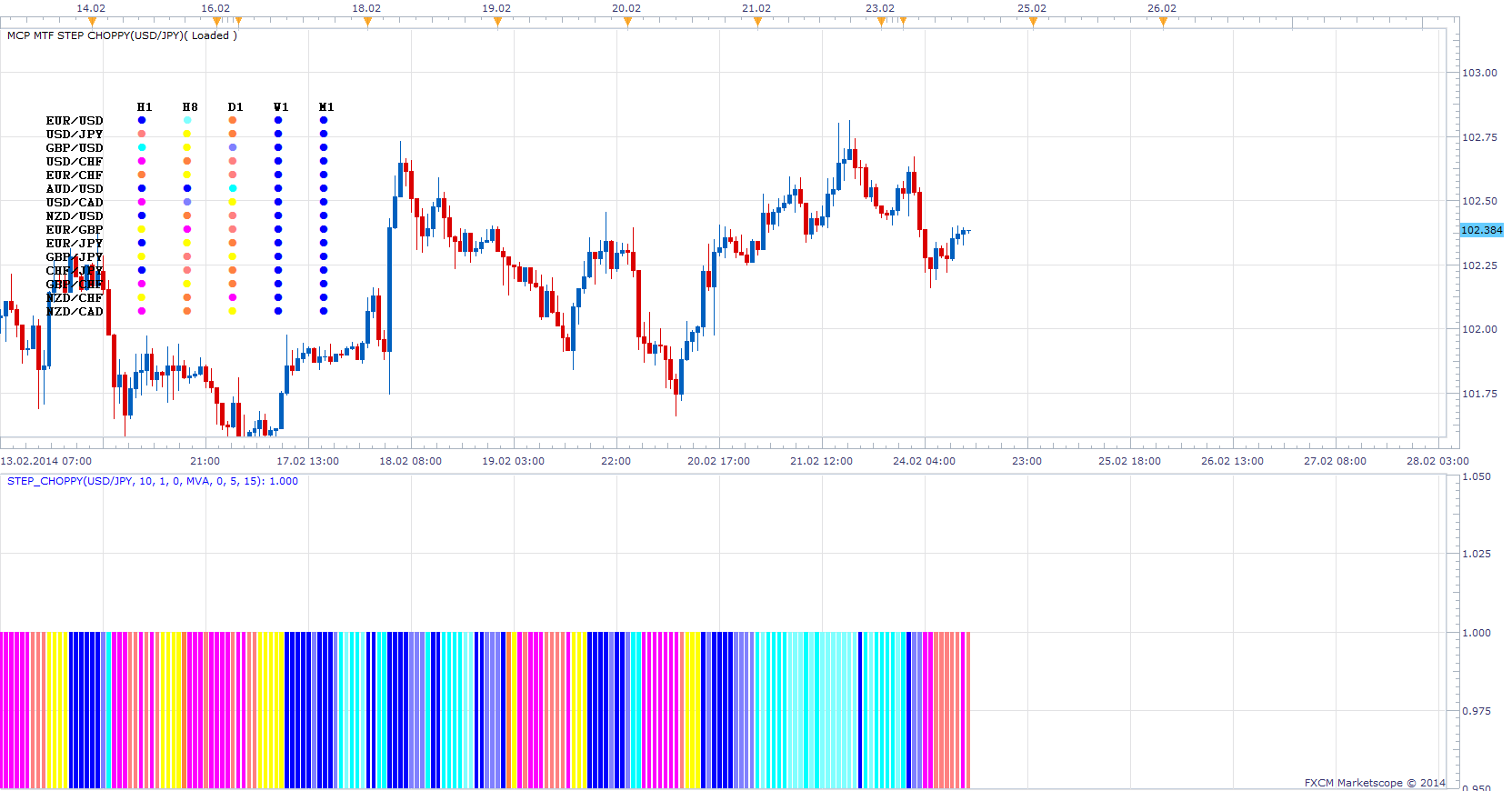This screenshot has height=791, width=1512.
Task: Click the NZD/CAD pair label
Action: click(x=75, y=312)
